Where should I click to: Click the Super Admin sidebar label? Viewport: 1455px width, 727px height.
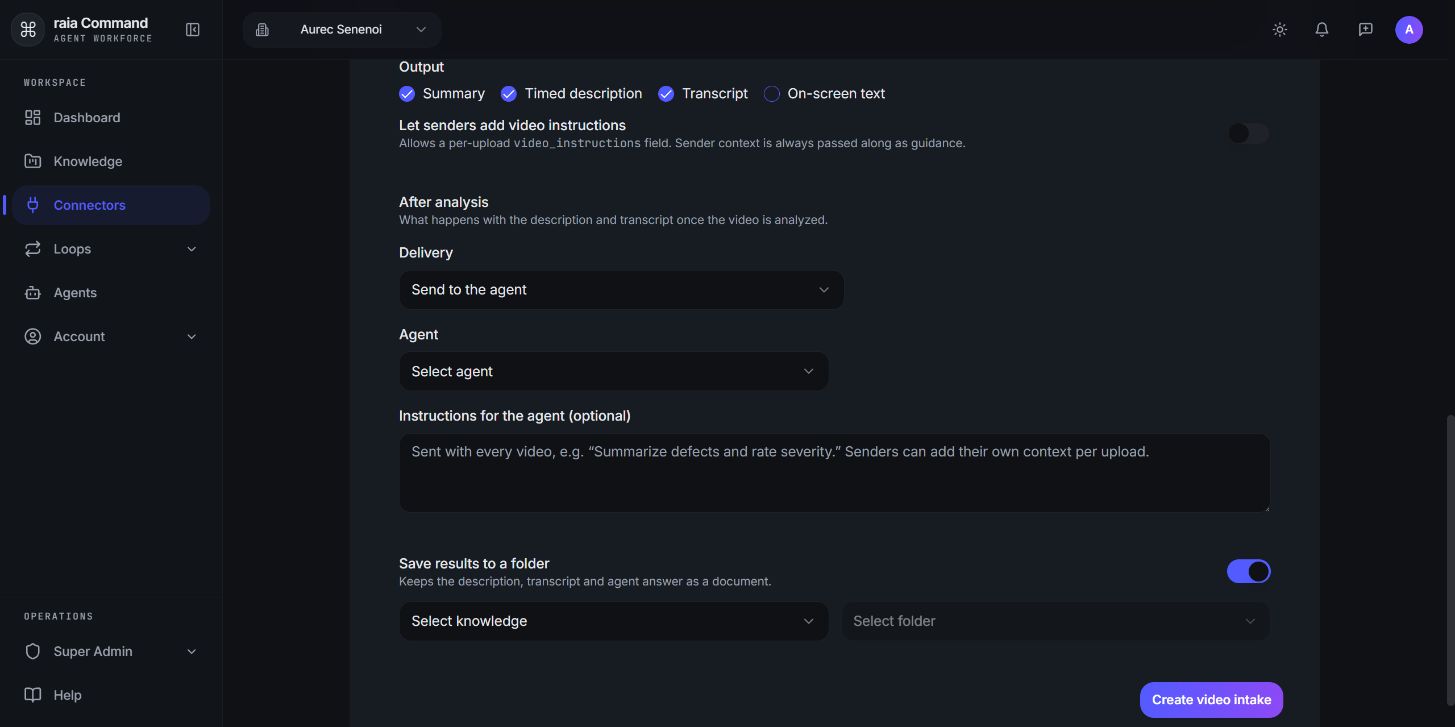point(93,651)
